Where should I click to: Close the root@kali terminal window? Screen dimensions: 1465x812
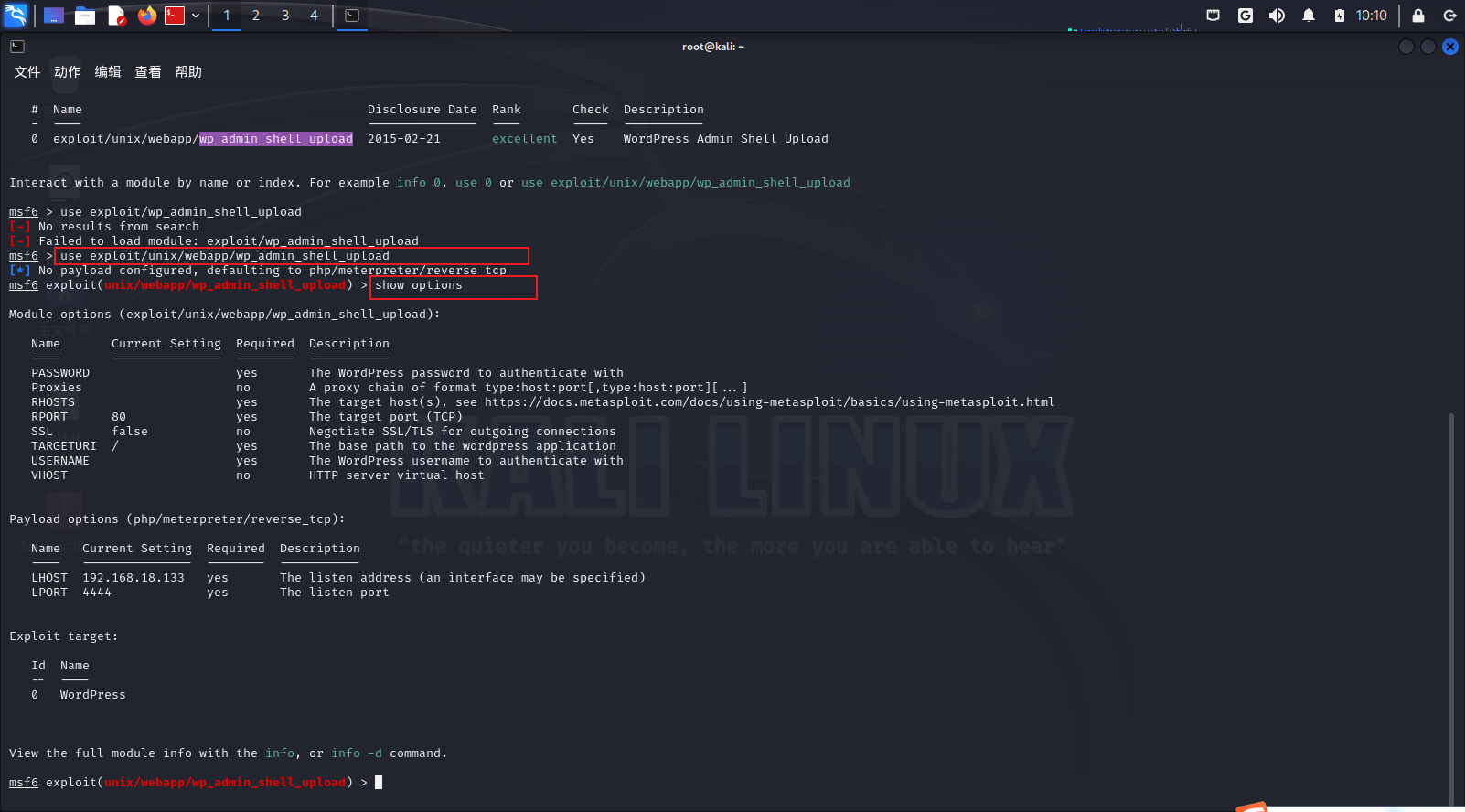(x=1450, y=47)
